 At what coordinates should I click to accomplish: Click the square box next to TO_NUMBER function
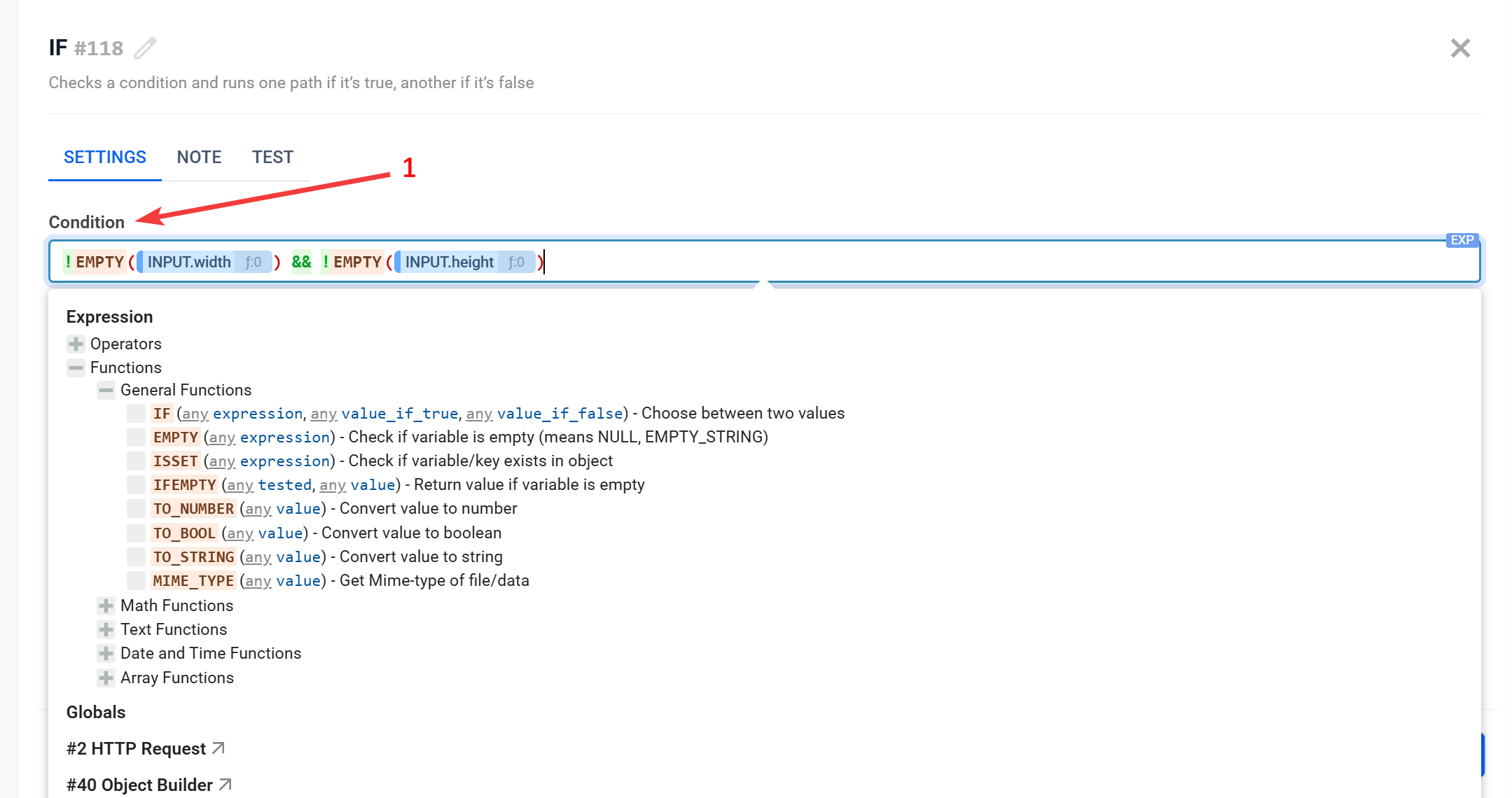[136, 509]
